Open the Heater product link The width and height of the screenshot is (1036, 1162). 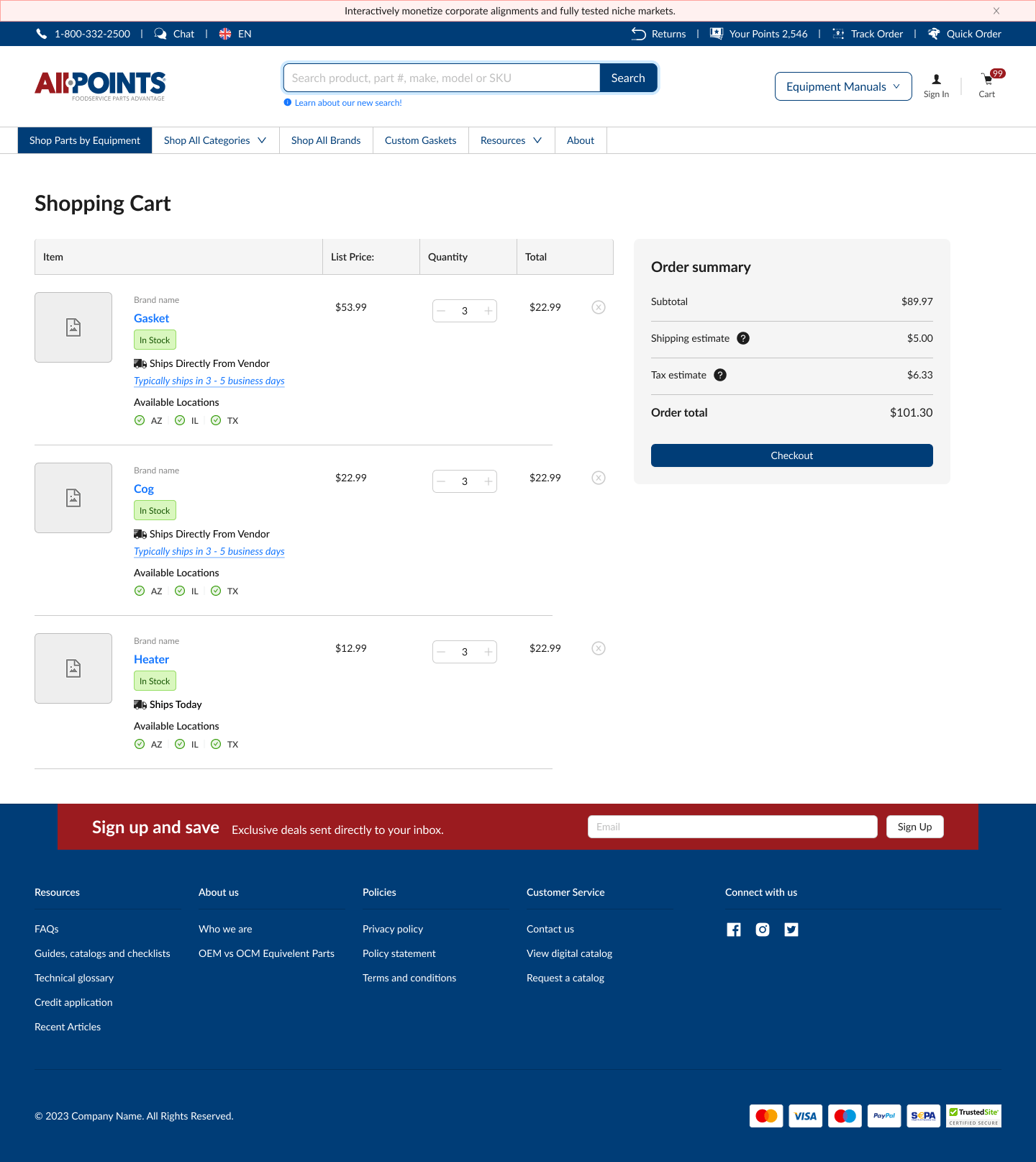click(x=151, y=659)
